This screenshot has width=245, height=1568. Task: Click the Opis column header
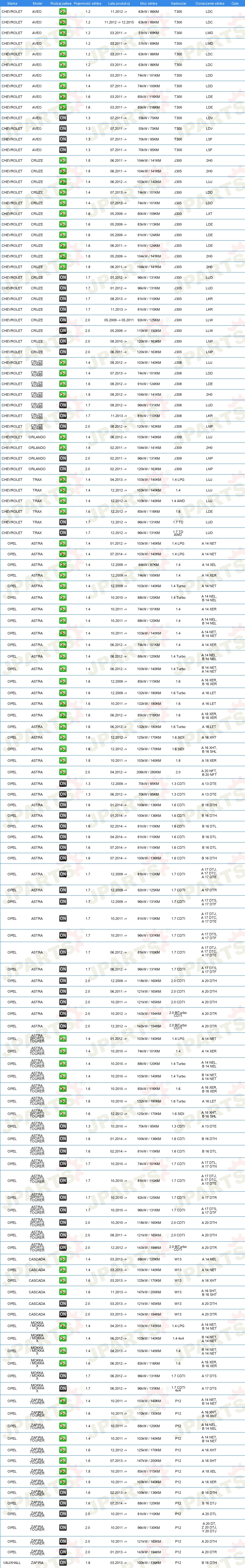click(x=235, y=3)
